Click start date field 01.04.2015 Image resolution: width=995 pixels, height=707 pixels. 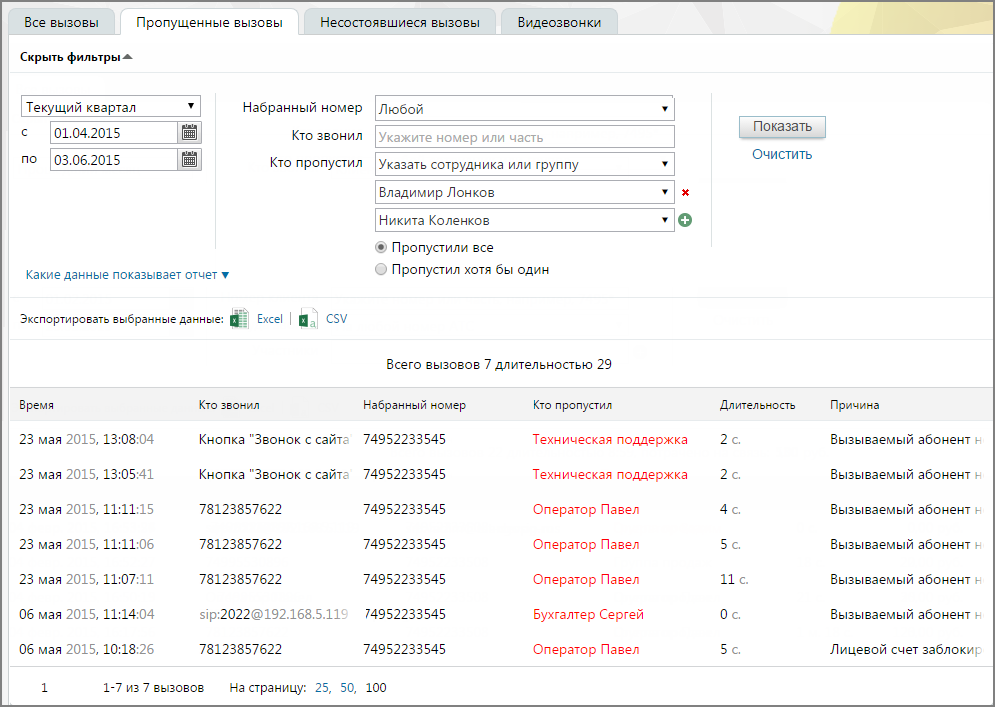pos(114,133)
